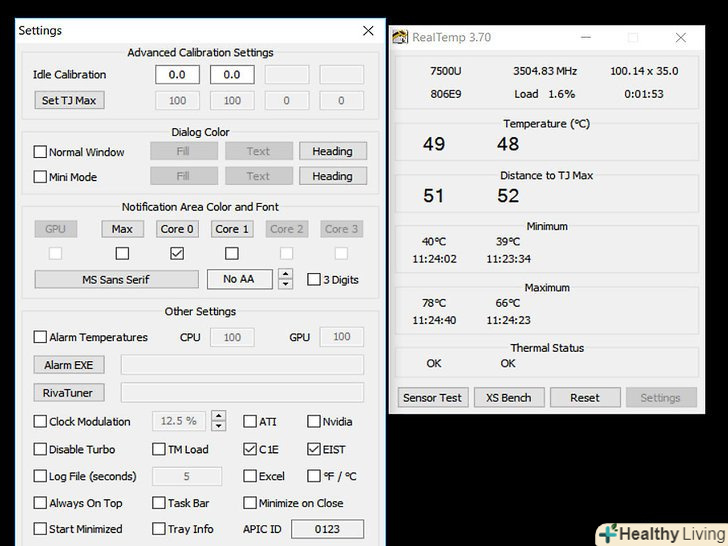Click the Set TJ Max button

tap(69, 100)
